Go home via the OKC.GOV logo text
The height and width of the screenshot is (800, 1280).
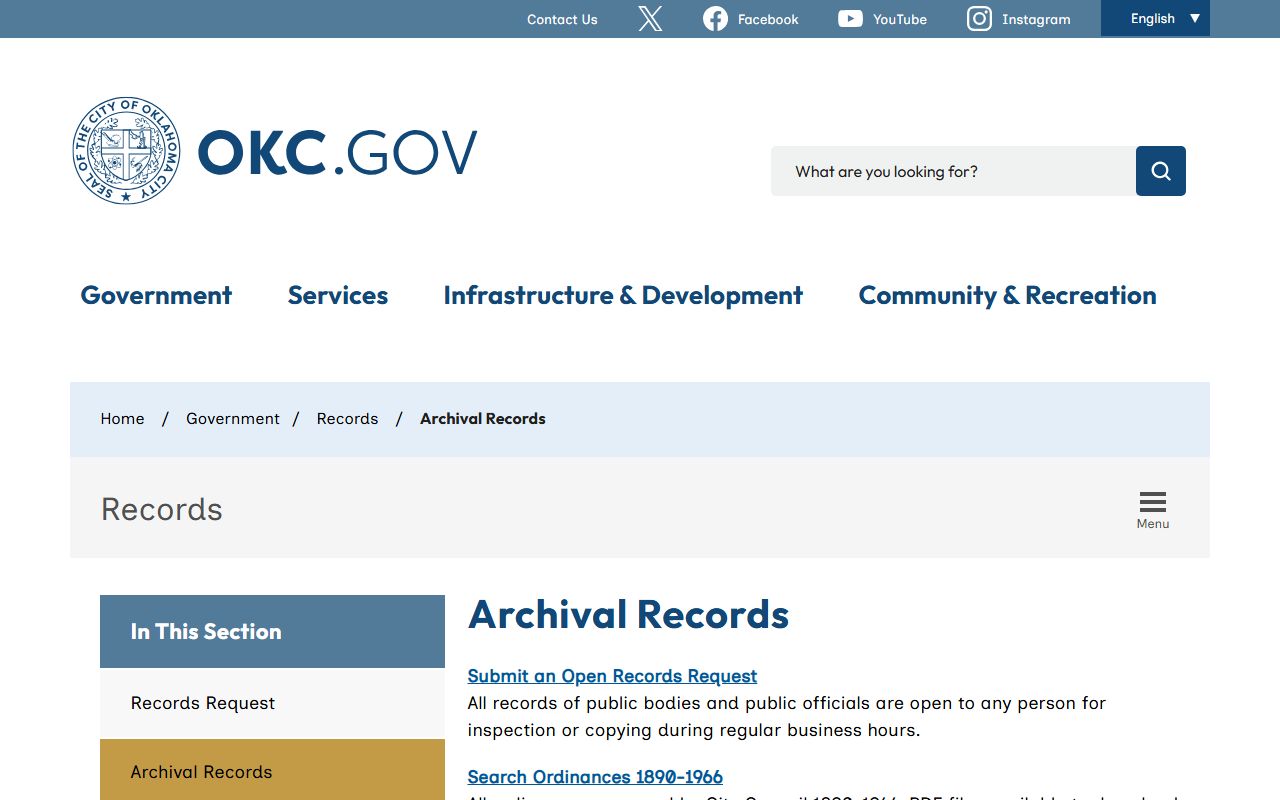coord(337,153)
